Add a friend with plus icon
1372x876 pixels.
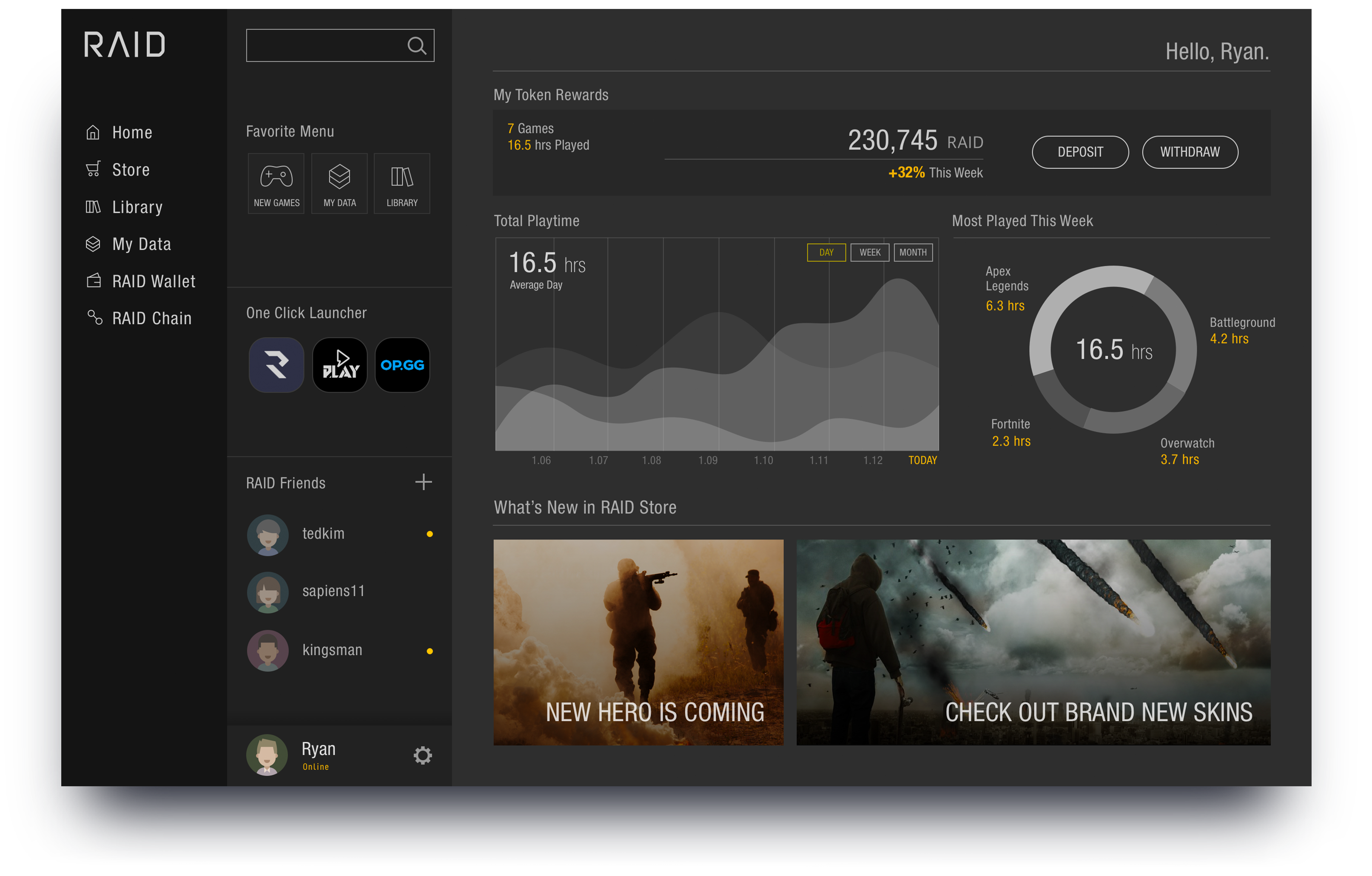coord(423,482)
